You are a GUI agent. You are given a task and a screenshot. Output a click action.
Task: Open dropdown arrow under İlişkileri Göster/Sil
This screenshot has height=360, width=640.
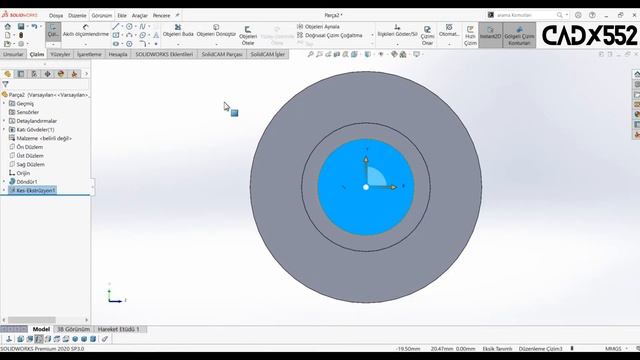coord(398,44)
